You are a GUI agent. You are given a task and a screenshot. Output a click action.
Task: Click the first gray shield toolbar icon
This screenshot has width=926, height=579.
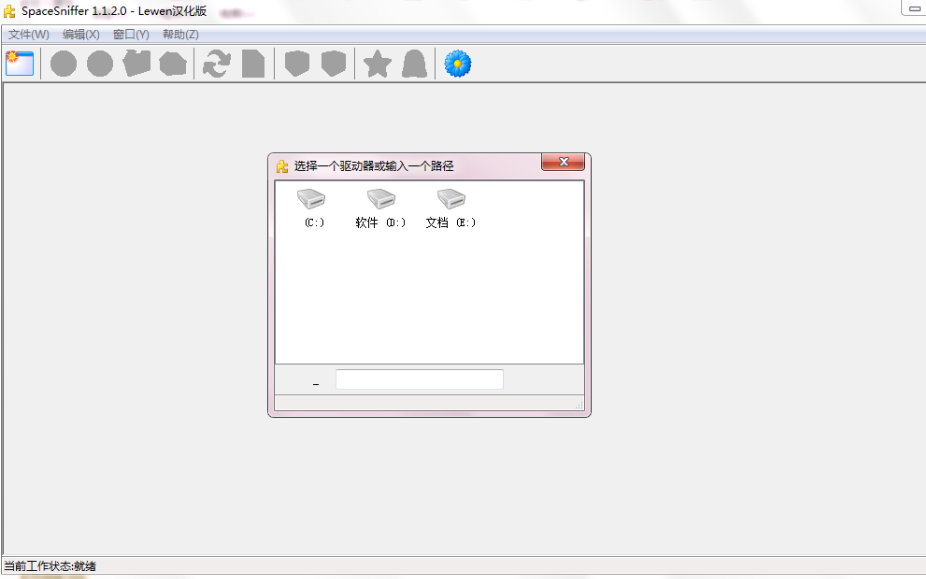[297, 63]
